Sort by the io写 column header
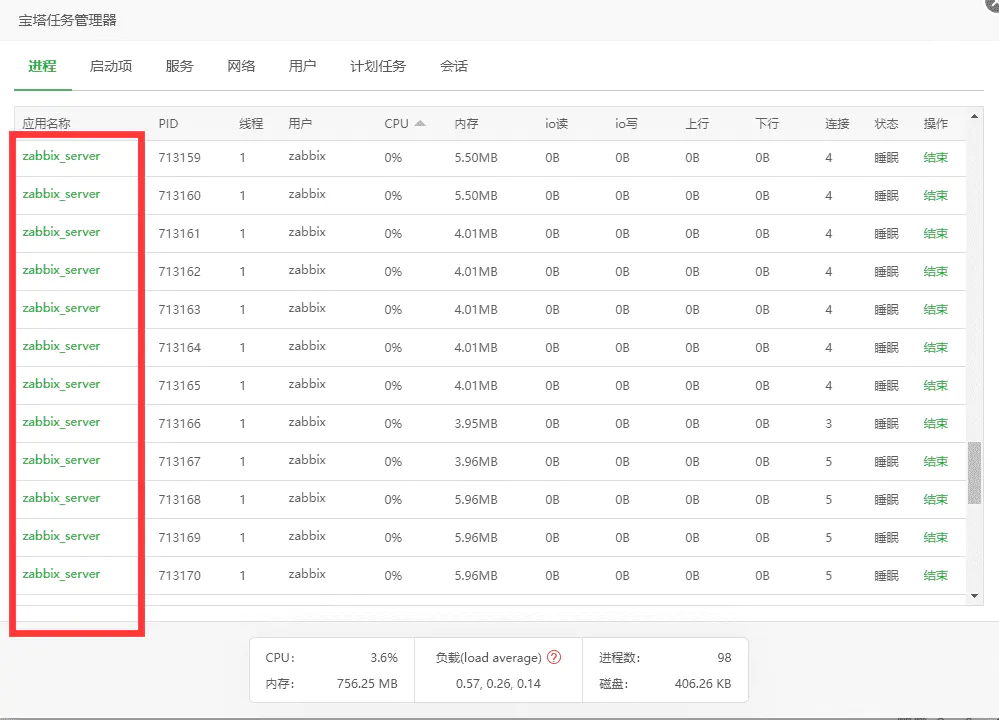 pos(626,124)
